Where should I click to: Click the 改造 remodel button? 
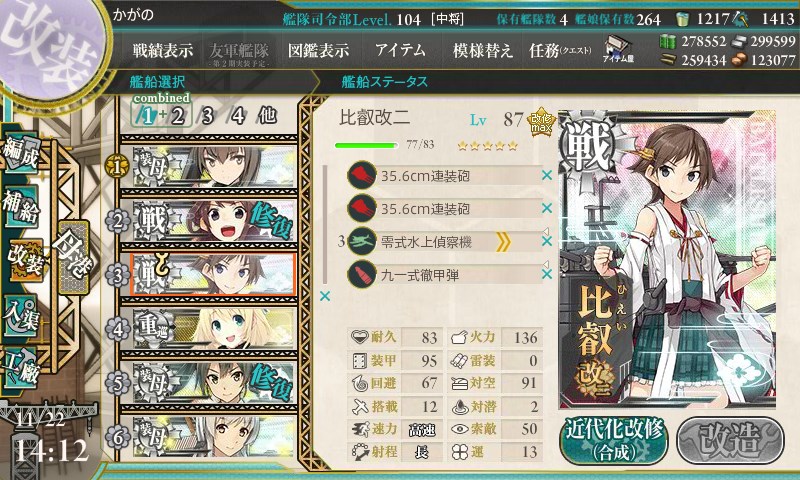pos(730,441)
